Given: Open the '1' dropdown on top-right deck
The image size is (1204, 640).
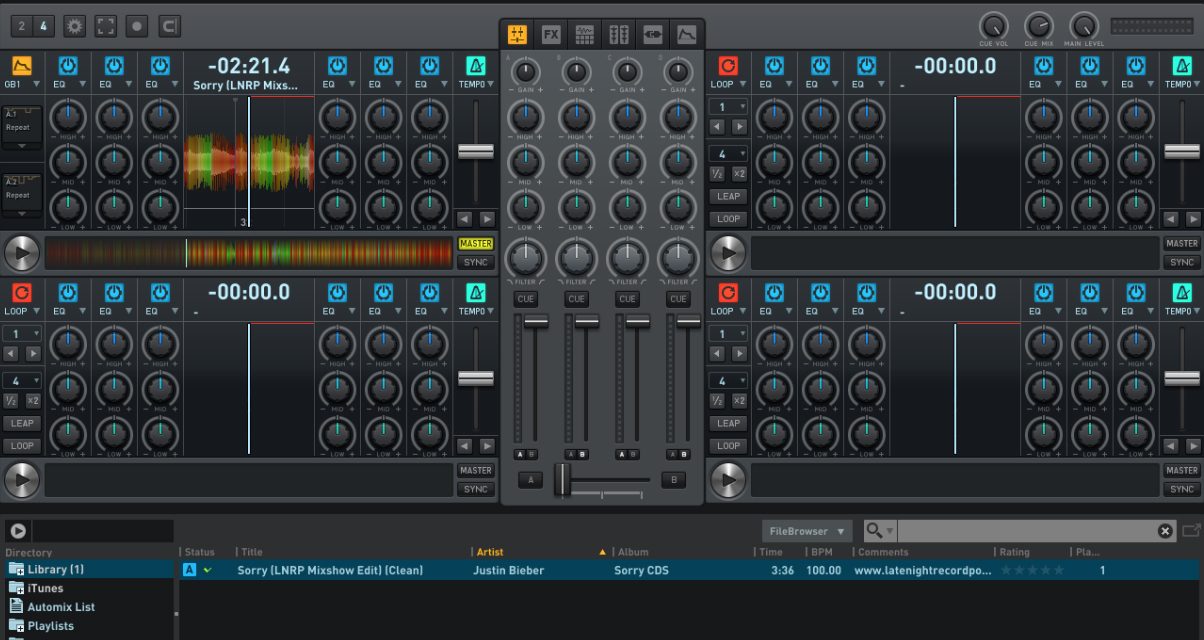Looking at the screenshot, I should [x=728, y=107].
